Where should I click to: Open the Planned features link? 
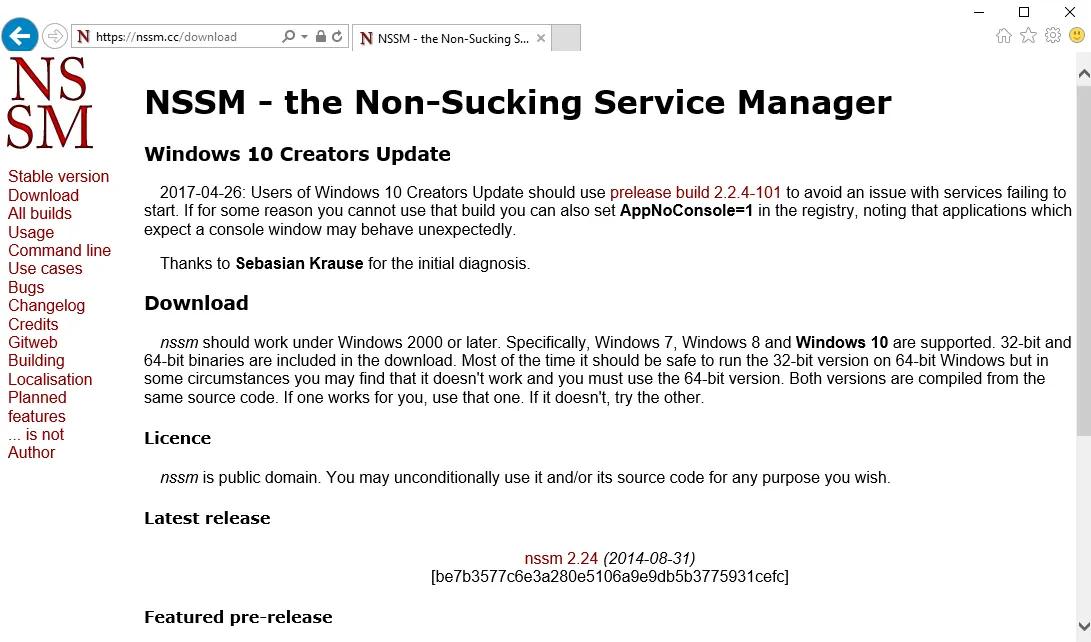[37, 407]
